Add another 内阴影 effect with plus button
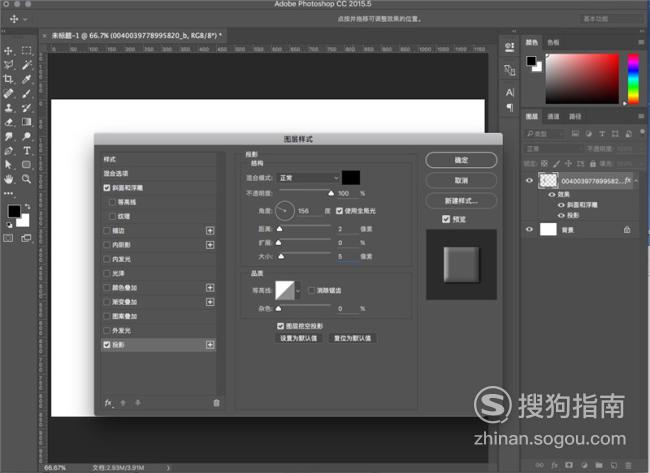Screen dimensions: 650x473 210,245
